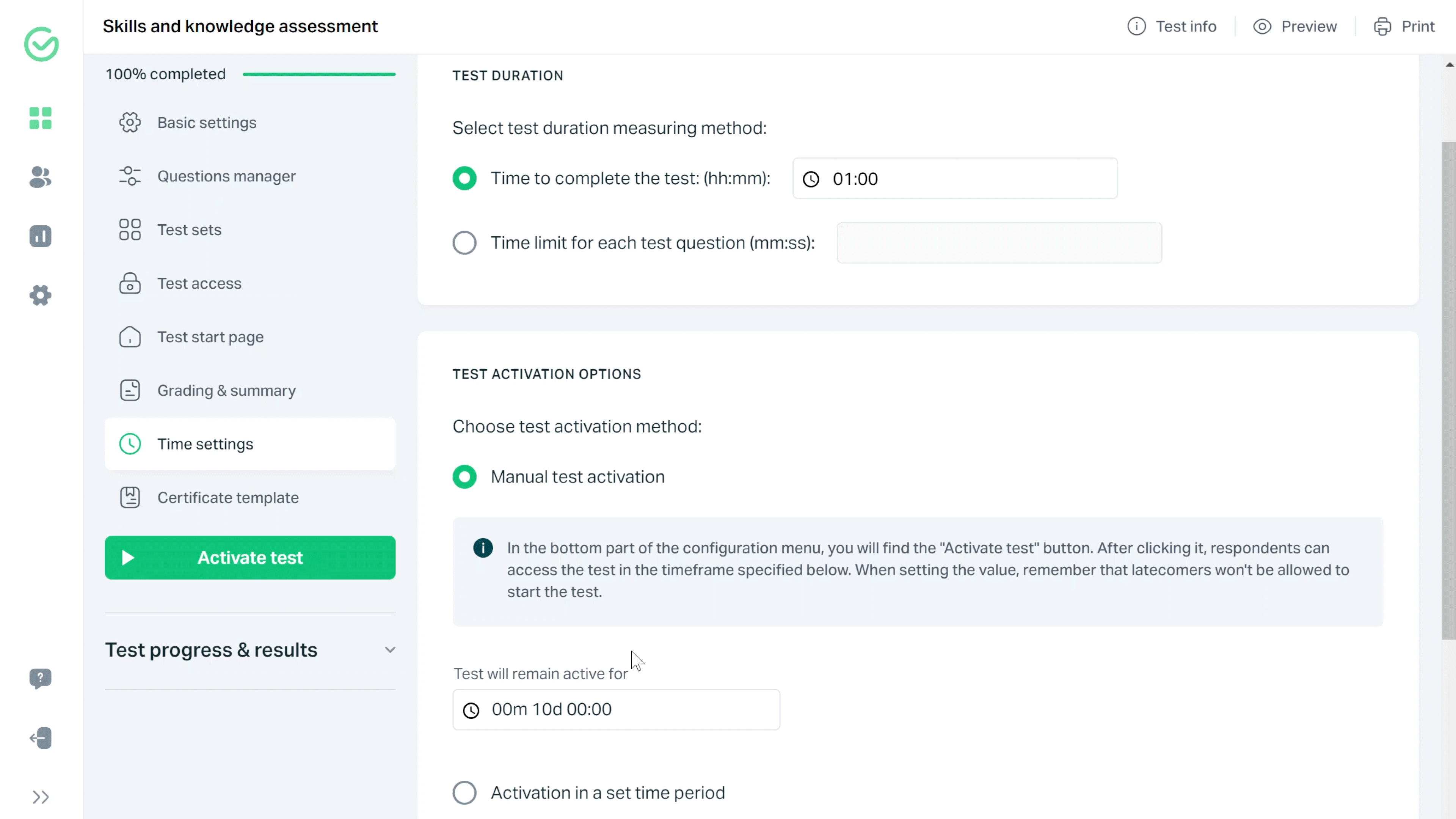Open the results chart icon in sidebar
1456x819 pixels.
40,236
